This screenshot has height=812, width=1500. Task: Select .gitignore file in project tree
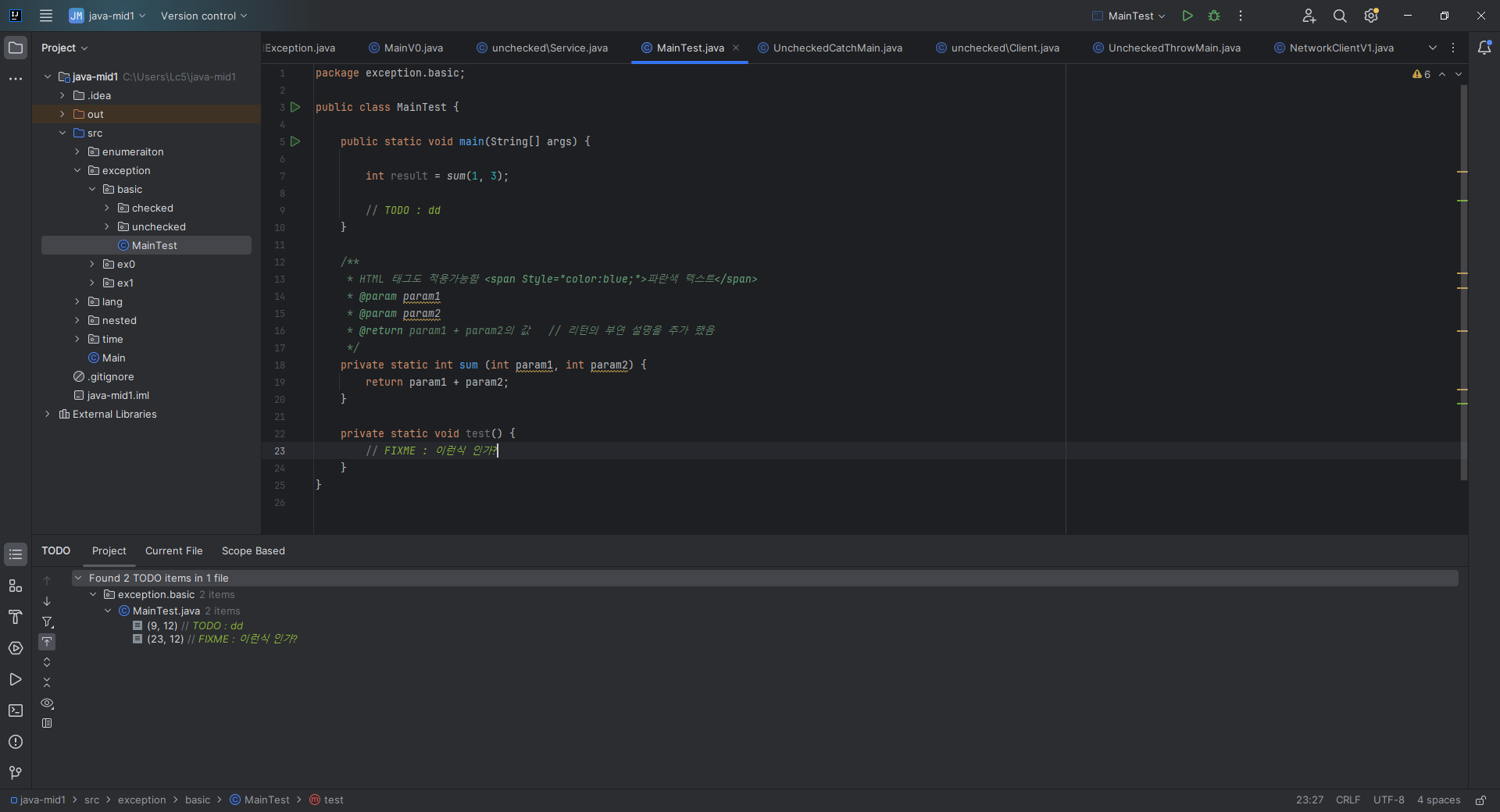[104, 376]
